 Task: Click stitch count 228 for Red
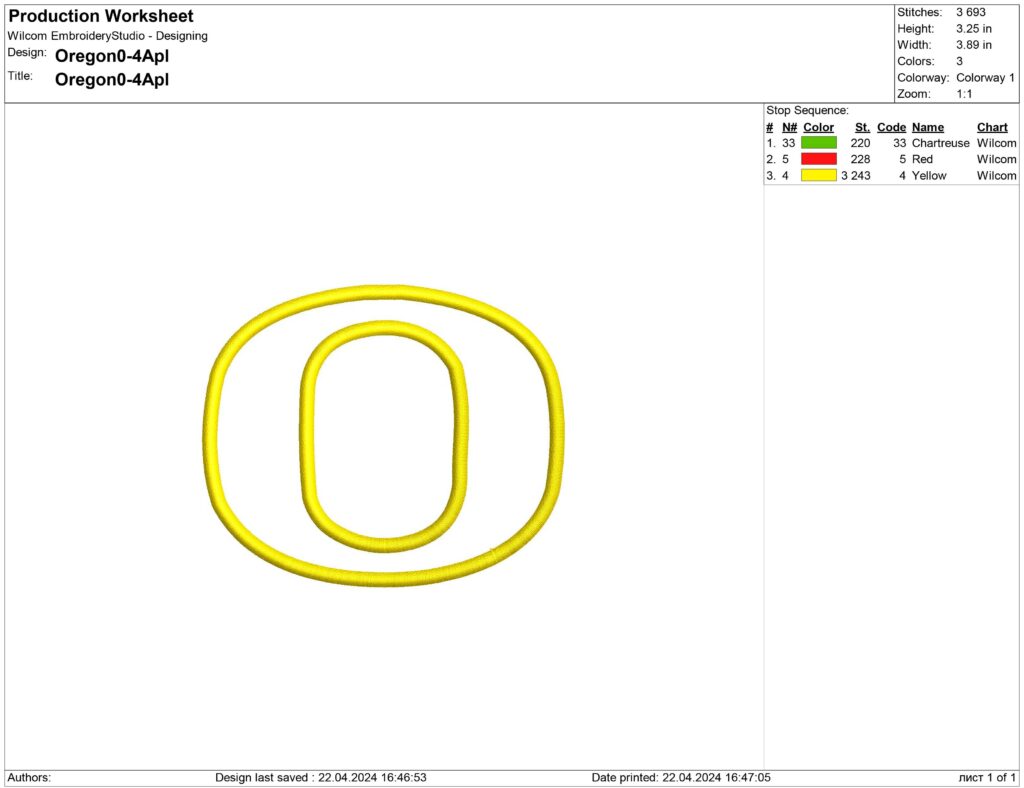click(x=860, y=159)
